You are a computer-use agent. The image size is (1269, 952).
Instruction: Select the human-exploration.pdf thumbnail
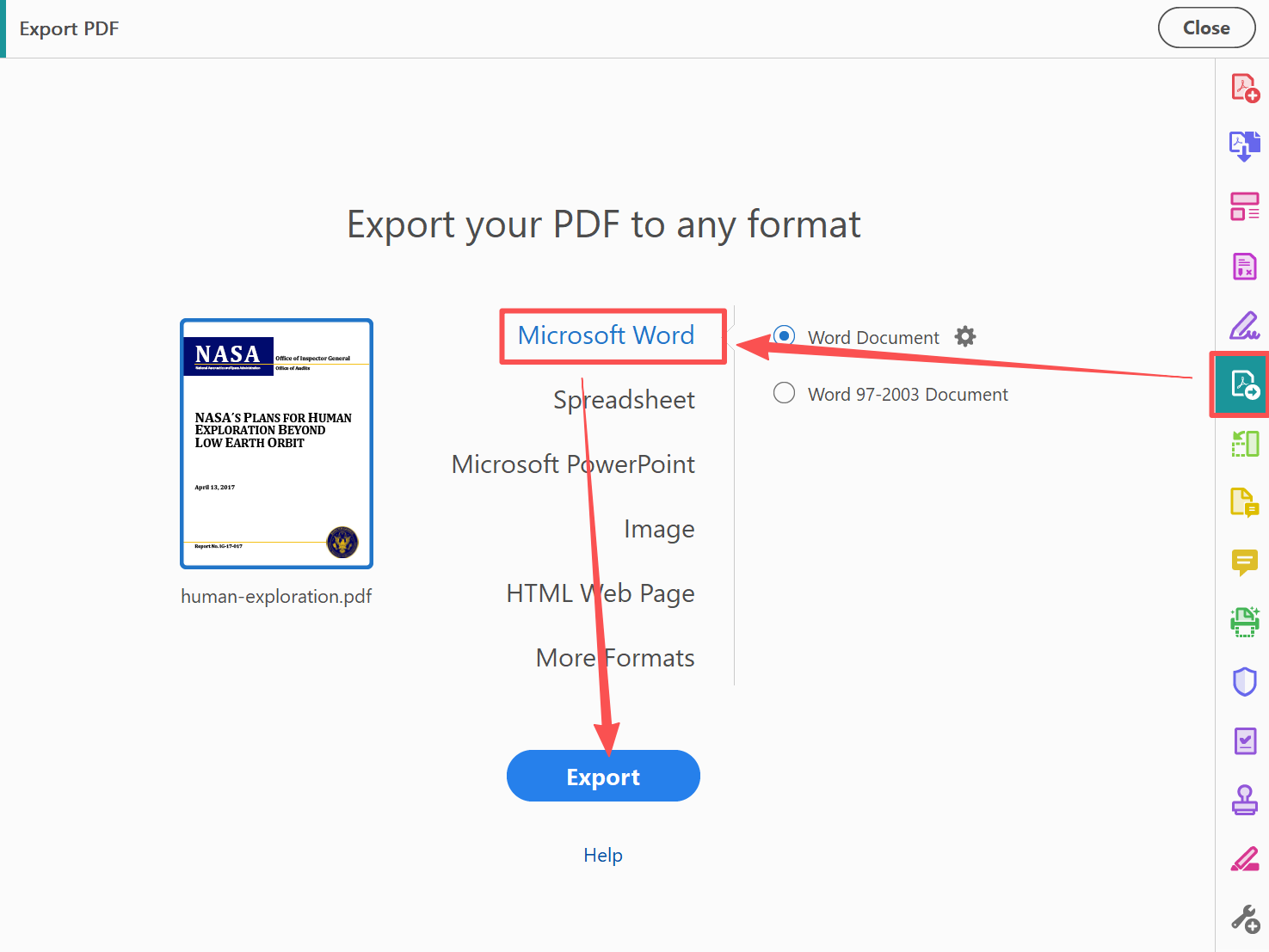(276, 444)
